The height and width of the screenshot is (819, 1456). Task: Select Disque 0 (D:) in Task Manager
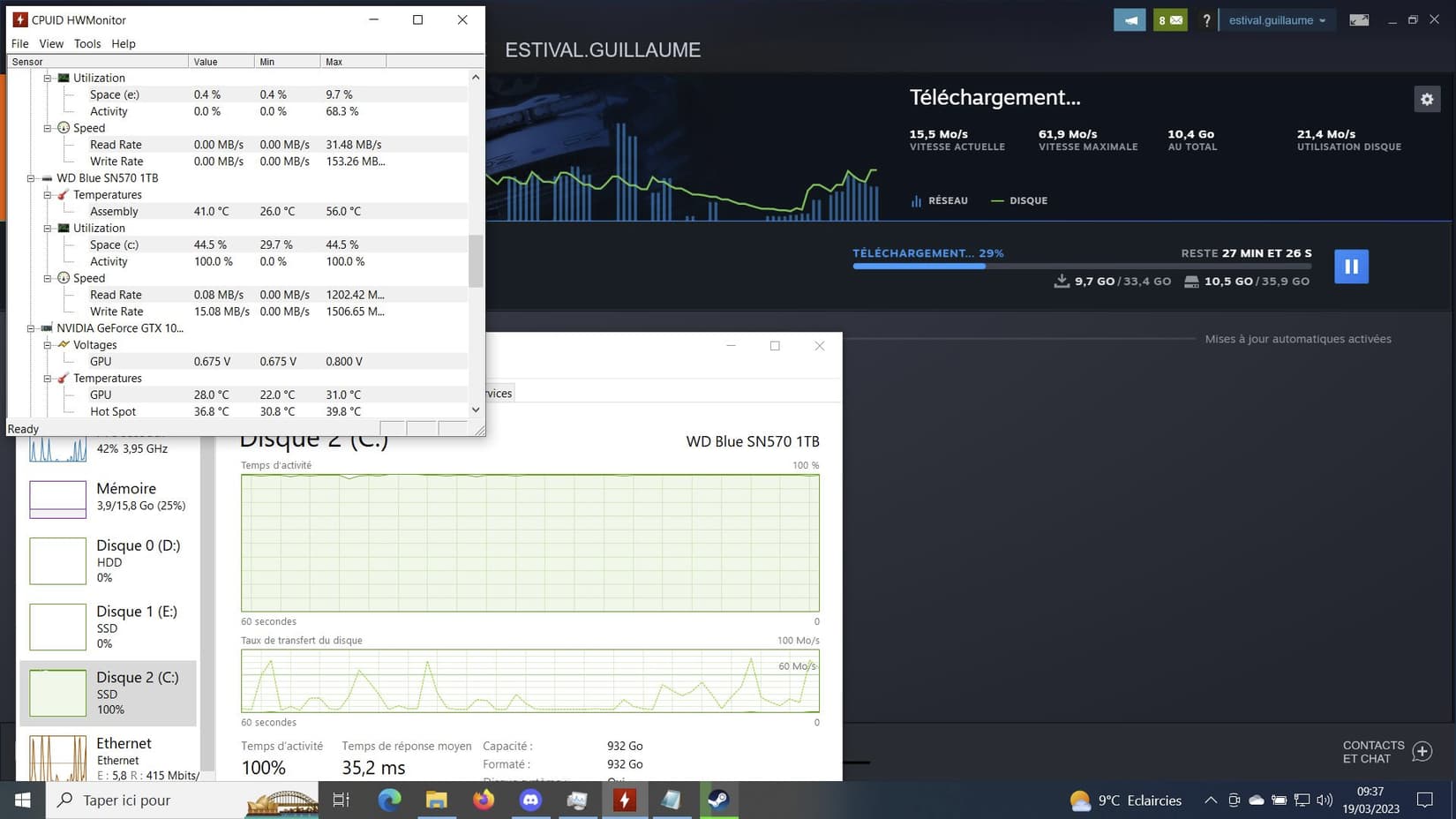point(108,561)
